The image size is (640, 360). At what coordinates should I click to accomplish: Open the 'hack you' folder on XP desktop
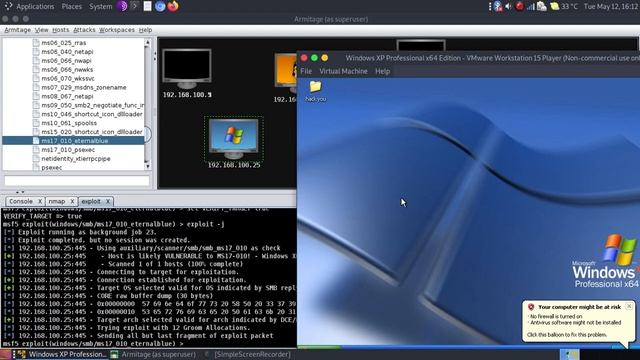point(315,91)
